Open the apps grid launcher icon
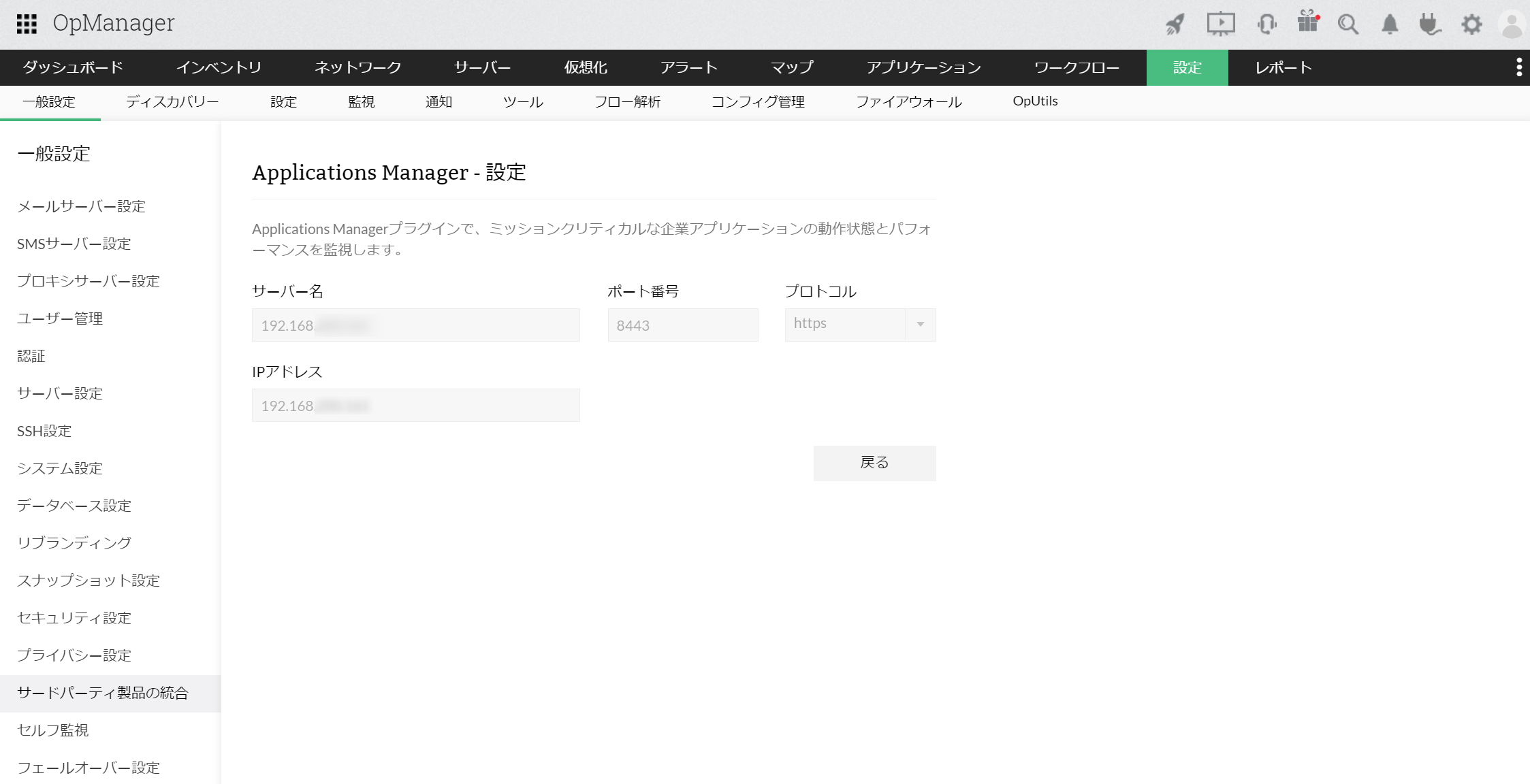Viewport: 1530px width, 784px height. pos(27,24)
